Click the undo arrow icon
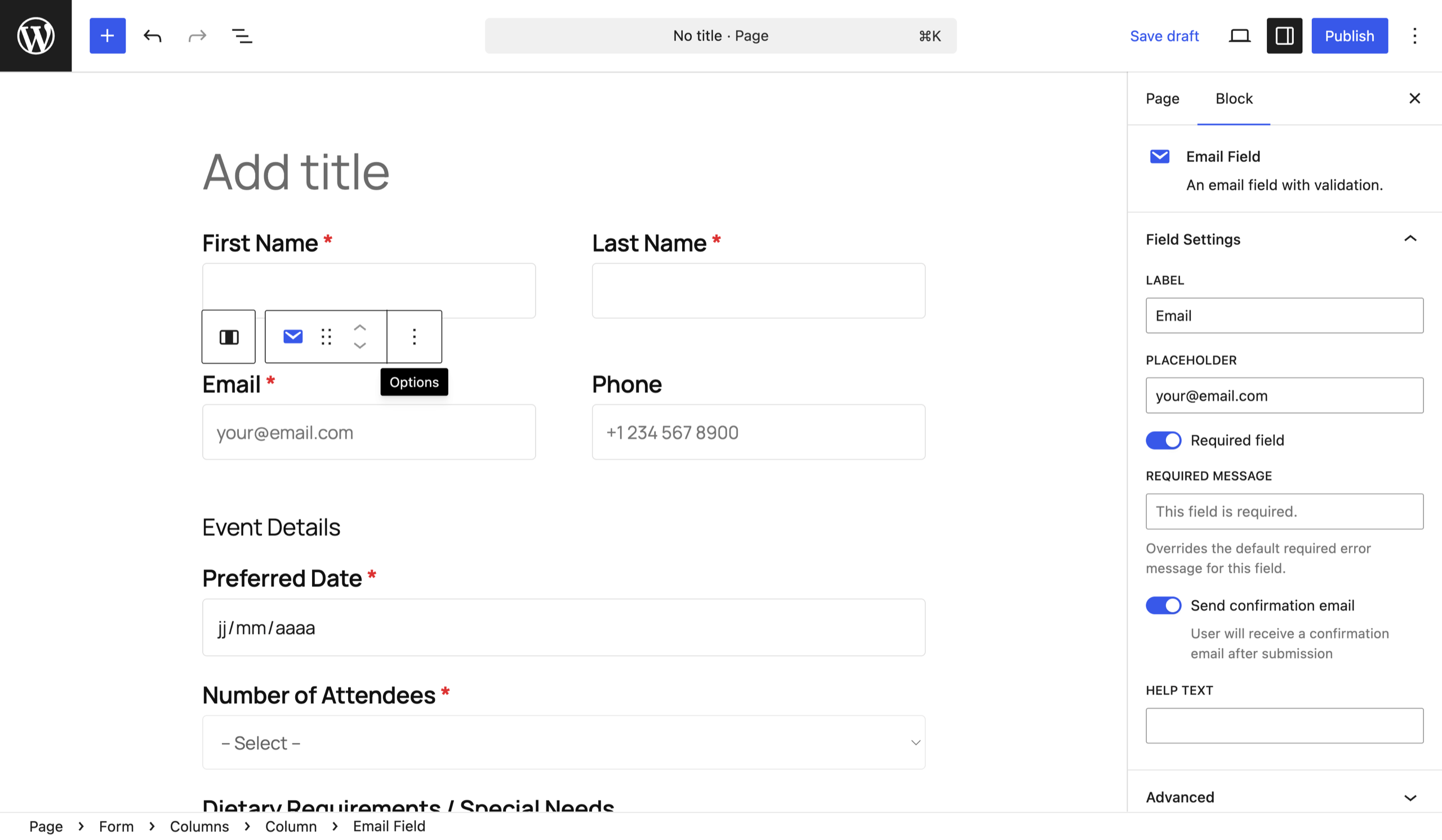This screenshot has height=840, width=1442. 152,36
